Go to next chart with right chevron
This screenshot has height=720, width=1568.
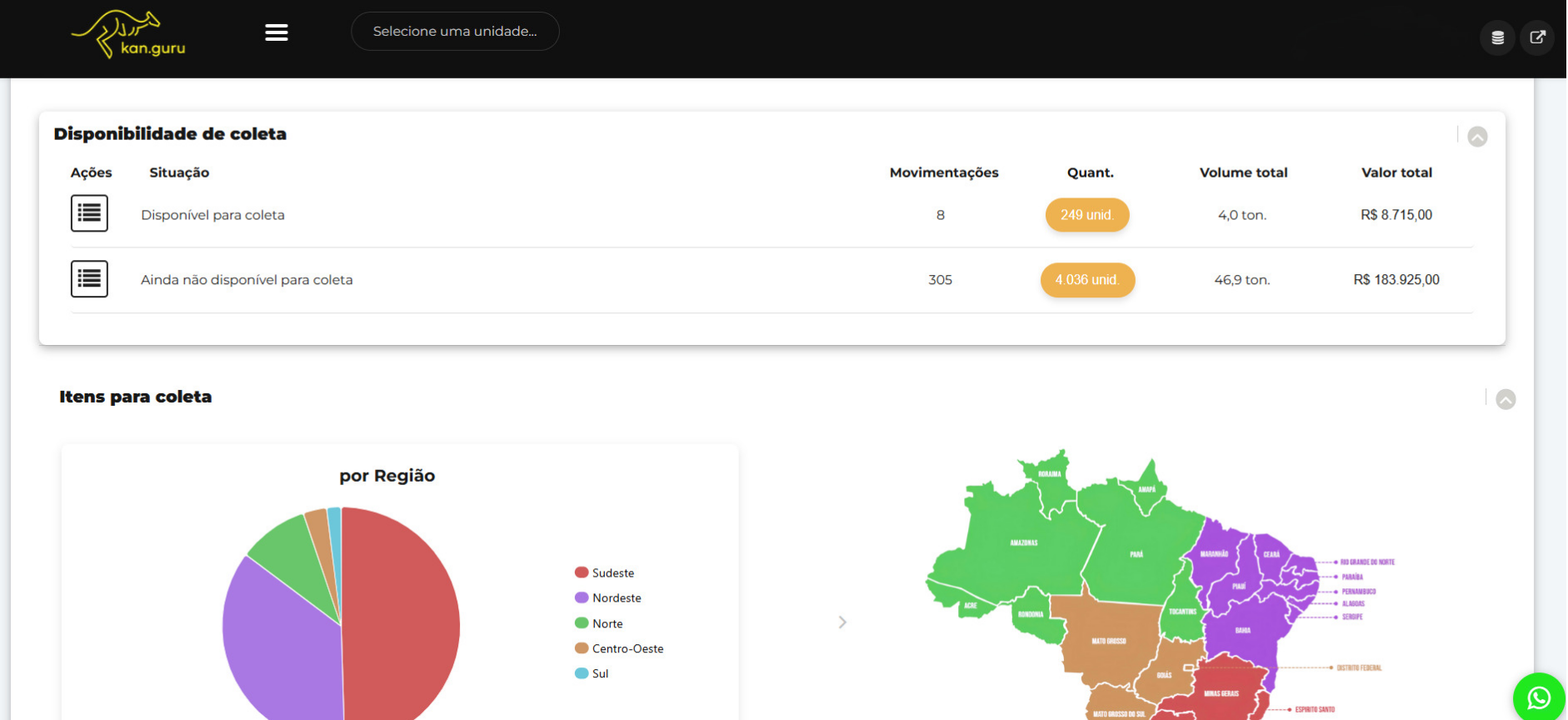pos(842,622)
